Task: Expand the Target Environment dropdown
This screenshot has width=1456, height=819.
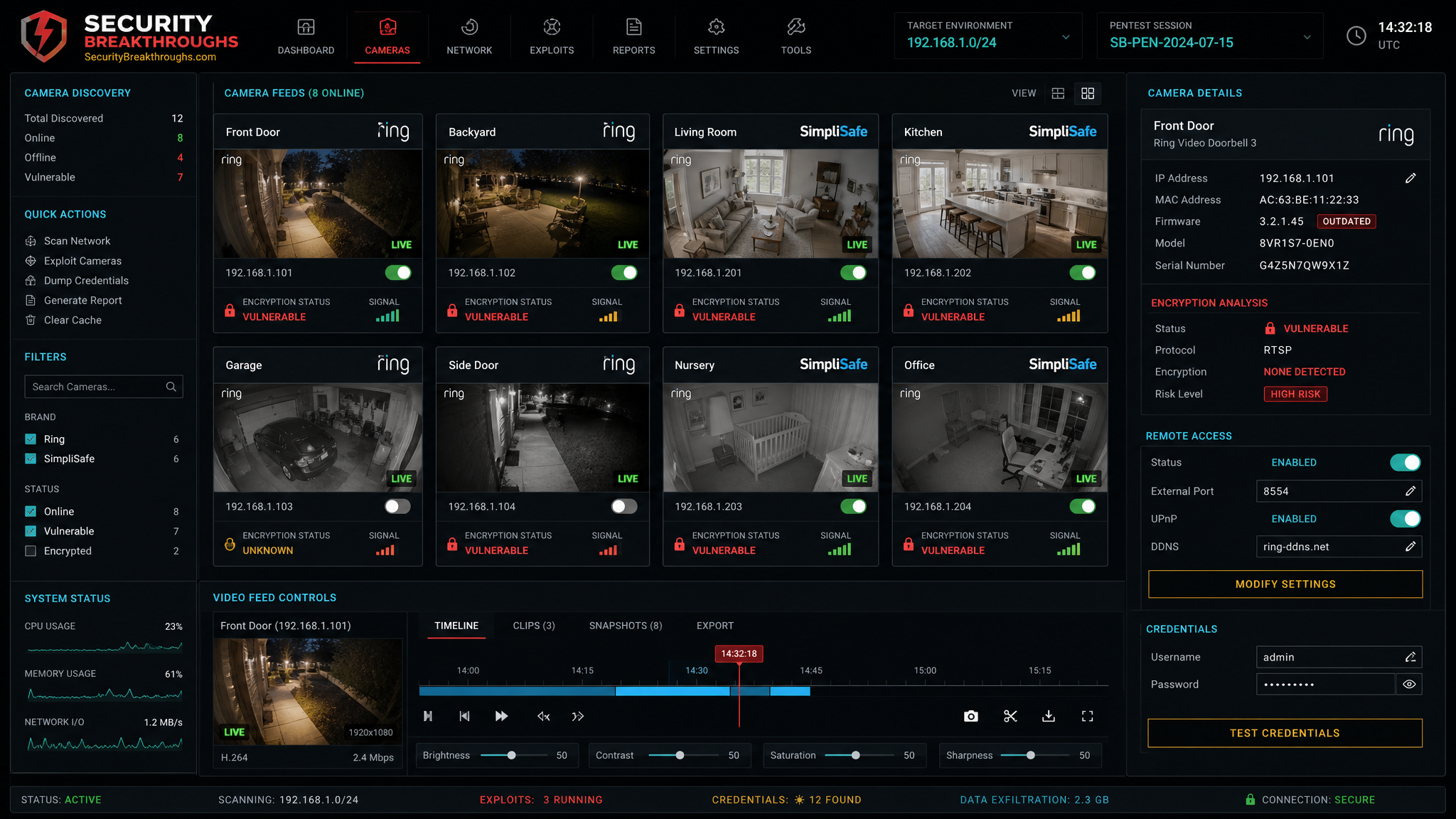Action: [x=1065, y=37]
